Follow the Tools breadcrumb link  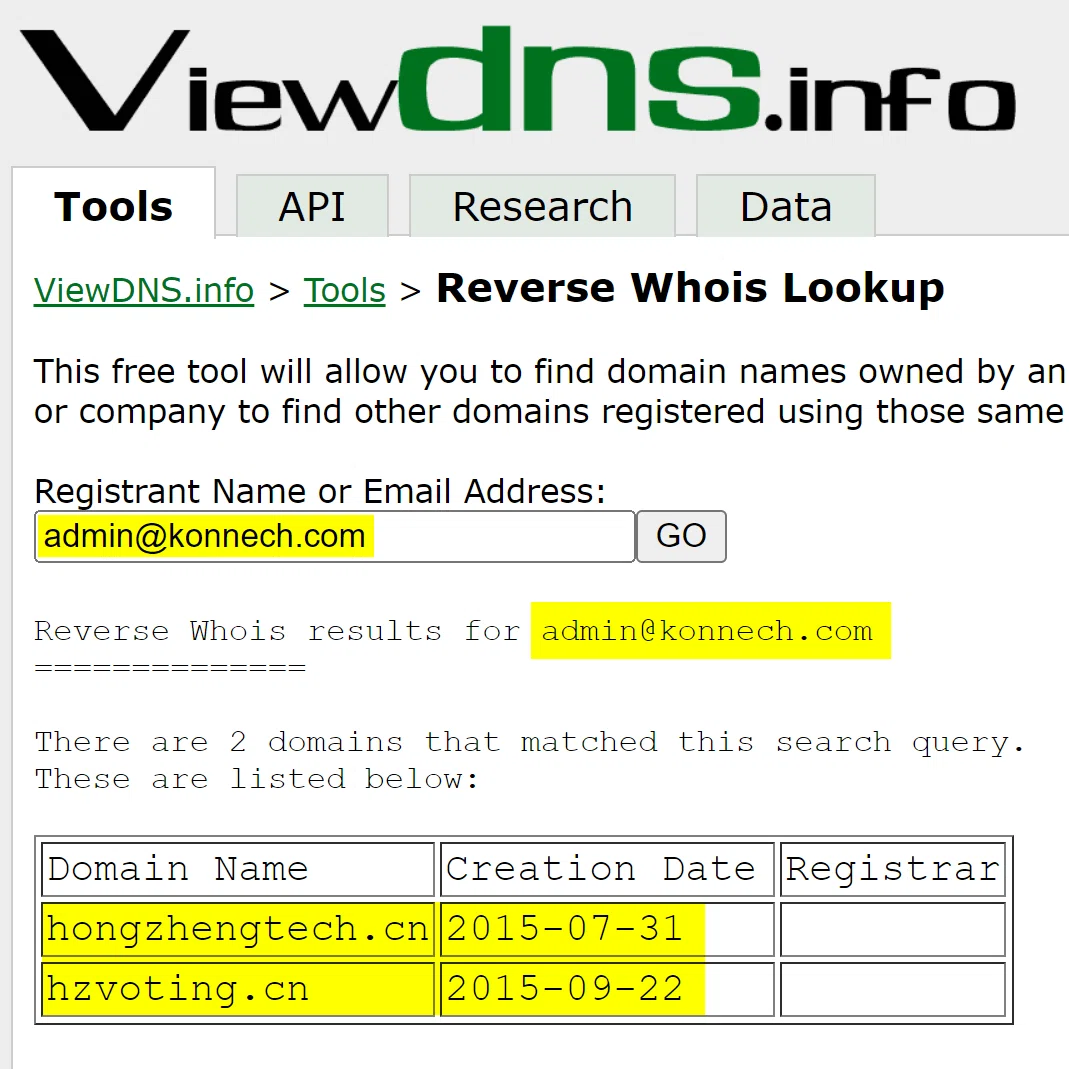(344, 290)
